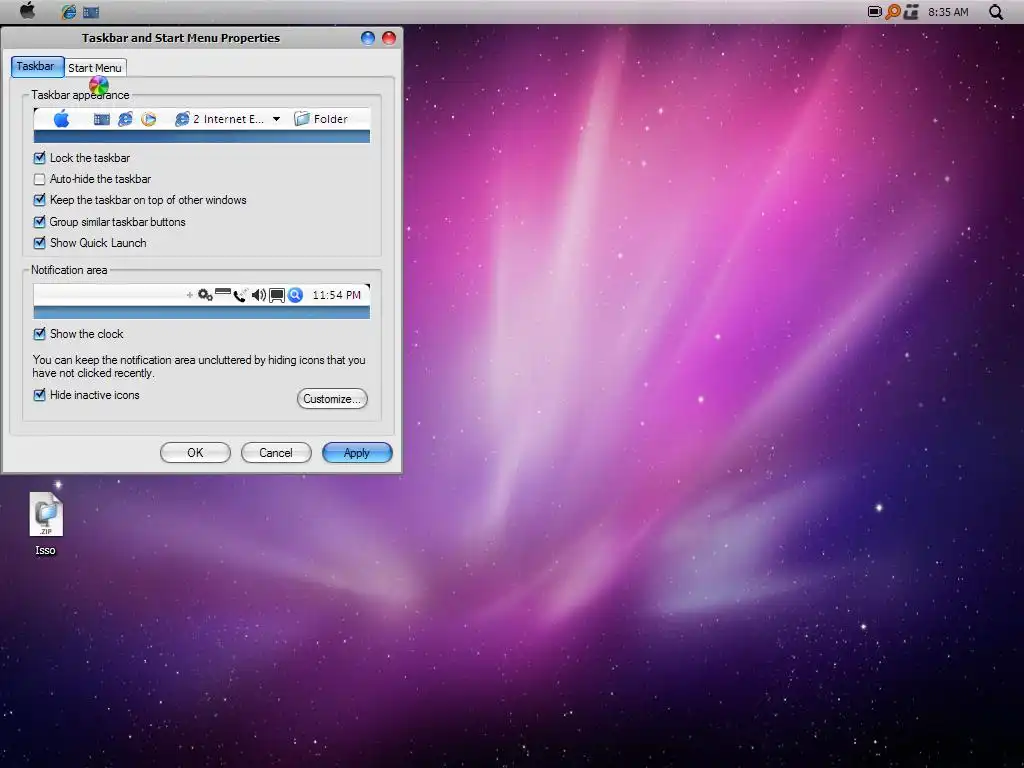
Task: Toggle Group similar taskbar buttons
Action: [x=40, y=222]
